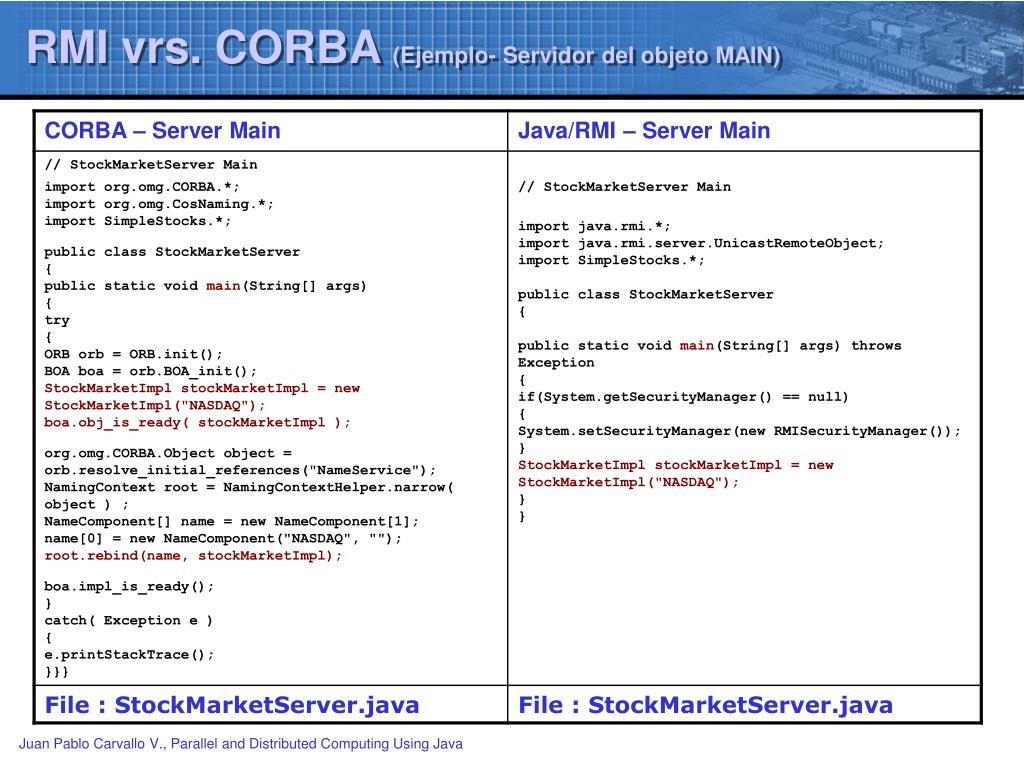The width and height of the screenshot is (1024, 768).
Task: Click line "import org.omg.CORBA.*;"
Action: [x=142, y=187]
